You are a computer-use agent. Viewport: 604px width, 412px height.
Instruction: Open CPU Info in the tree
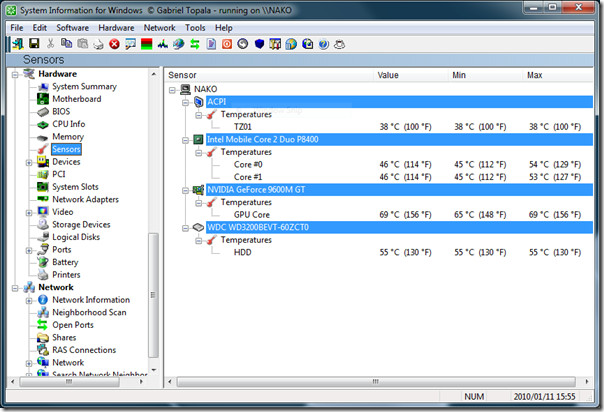click(x=69, y=124)
